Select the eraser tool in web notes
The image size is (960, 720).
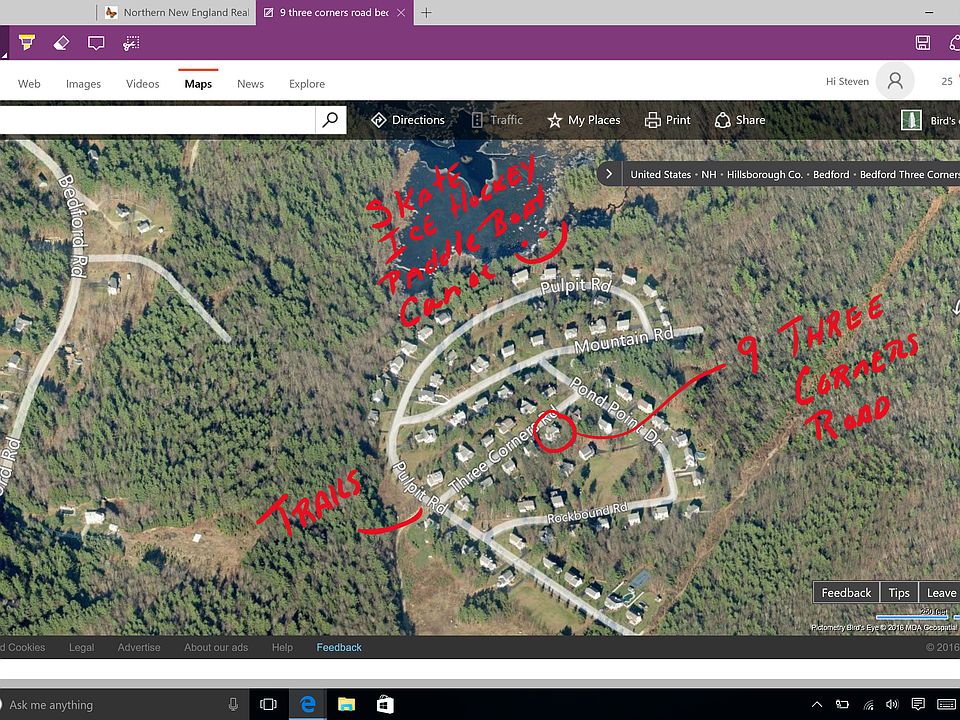[x=61, y=43]
